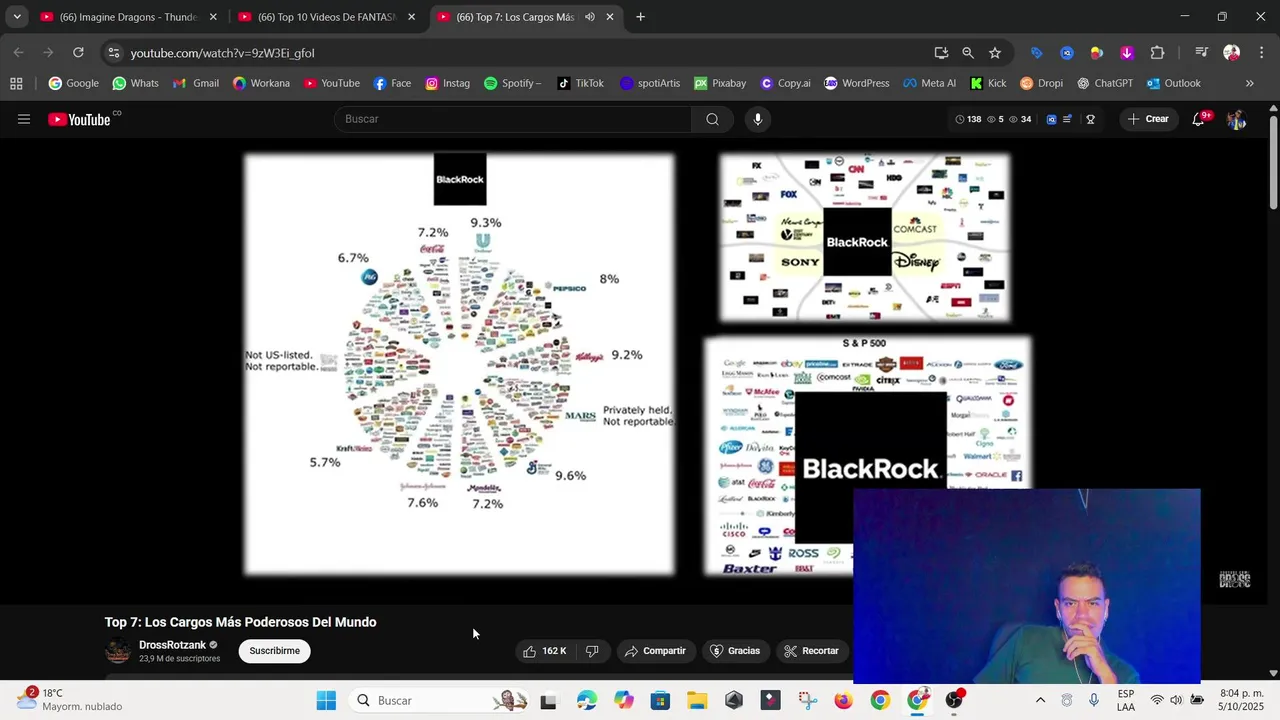Start voice search with the microphone
The image size is (1280, 720).
point(758,119)
